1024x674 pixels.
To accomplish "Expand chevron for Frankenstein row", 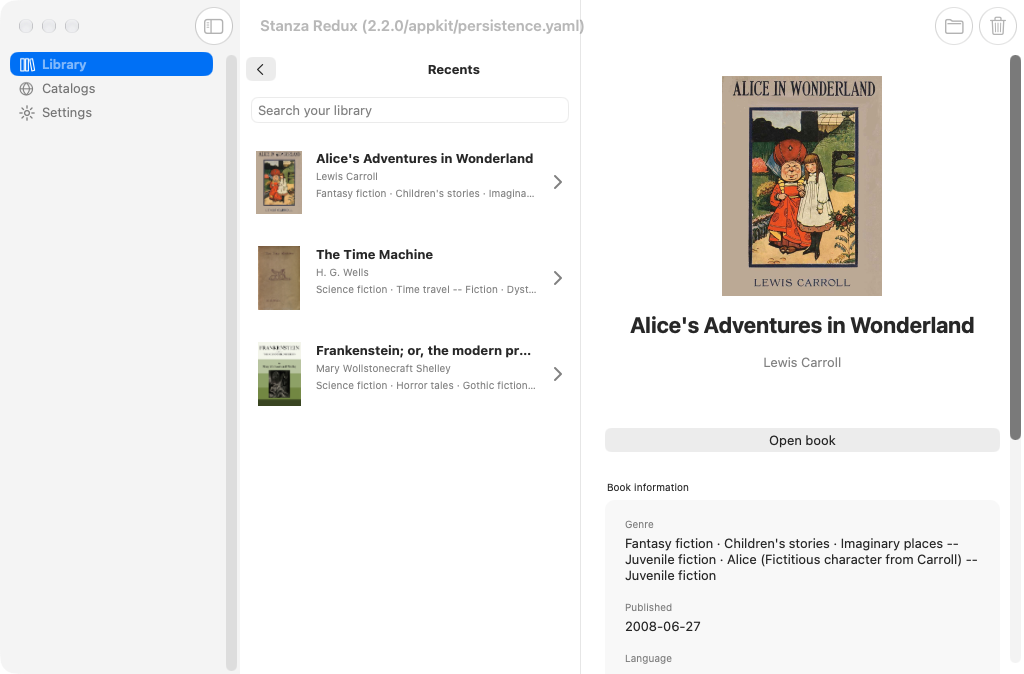I will [558, 374].
